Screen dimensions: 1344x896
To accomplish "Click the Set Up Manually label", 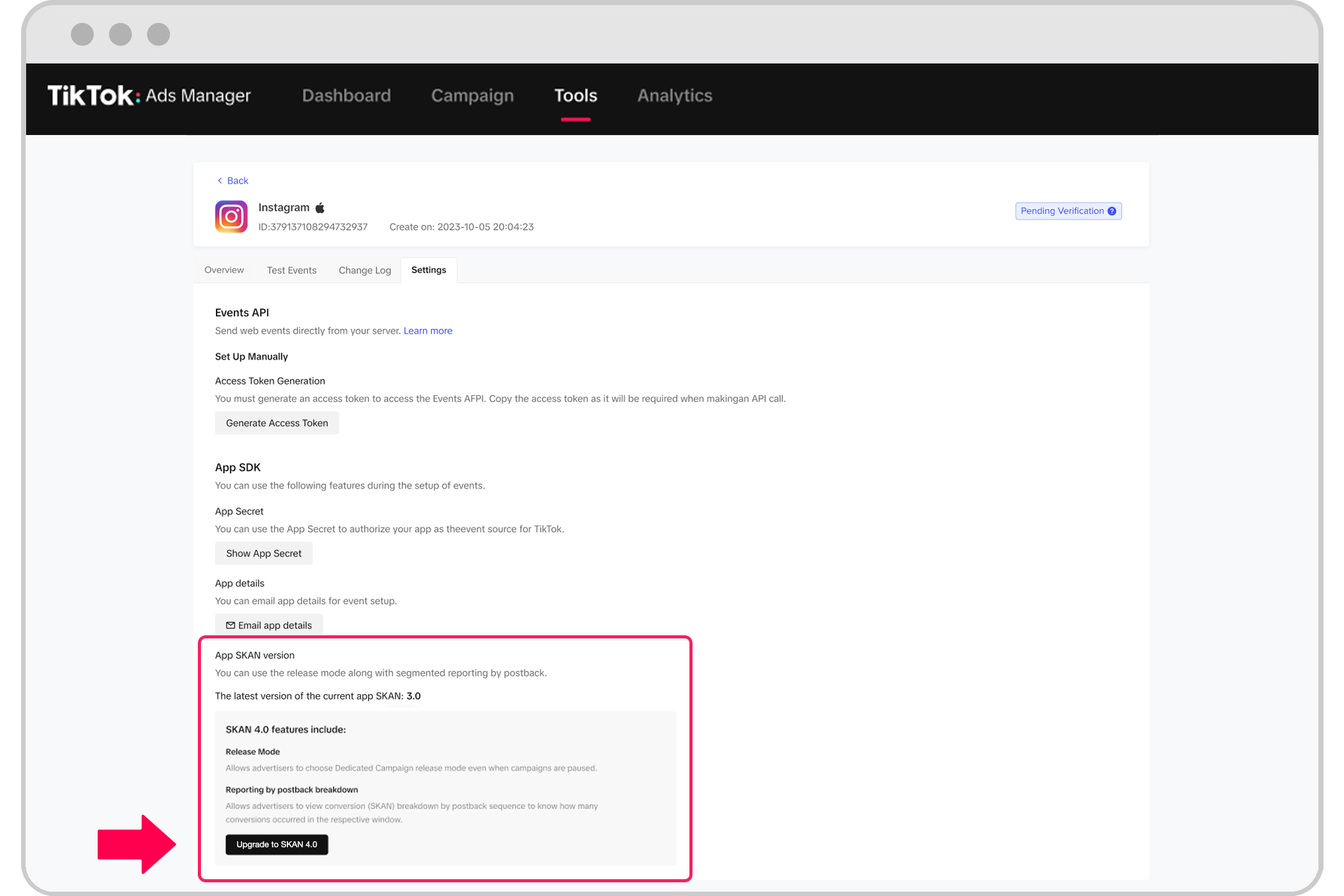I will pos(251,357).
